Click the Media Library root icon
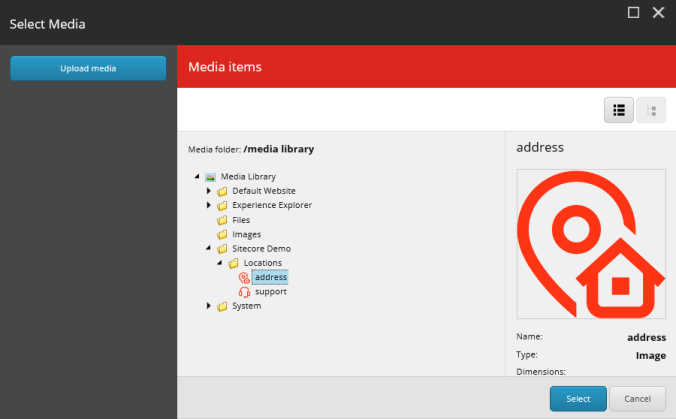Screen dimensions: 676x419 point(211,177)
